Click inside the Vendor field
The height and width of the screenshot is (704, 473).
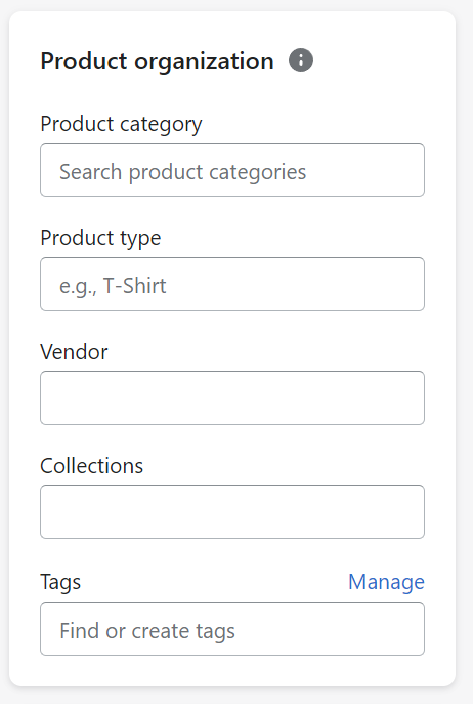(x=232, y=398)
